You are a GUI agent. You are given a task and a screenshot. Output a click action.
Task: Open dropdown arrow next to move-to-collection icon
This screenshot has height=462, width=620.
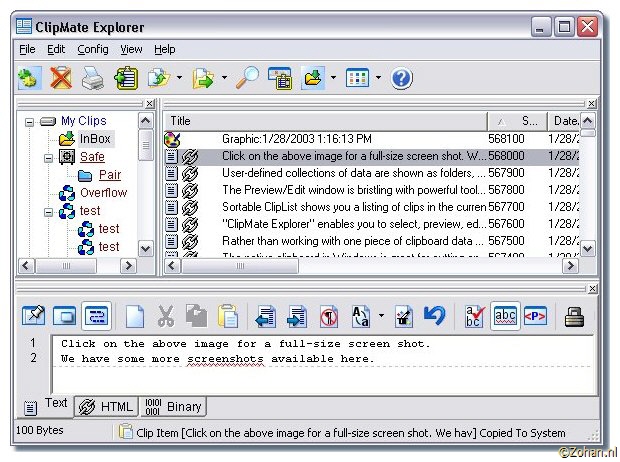[224, 78]
